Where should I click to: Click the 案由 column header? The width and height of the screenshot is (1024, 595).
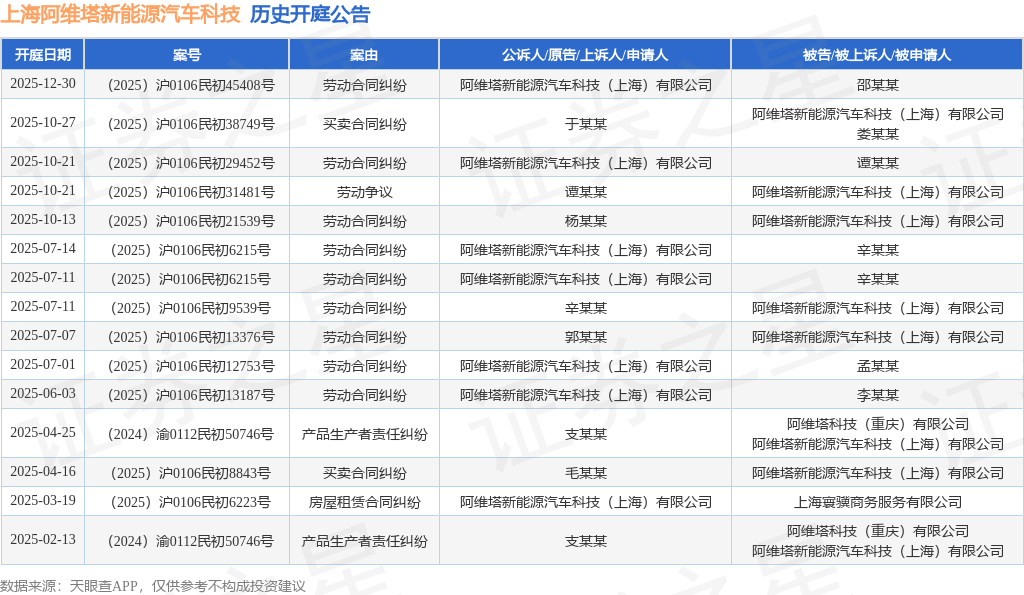pyautogui.click(x=364, y=55)
